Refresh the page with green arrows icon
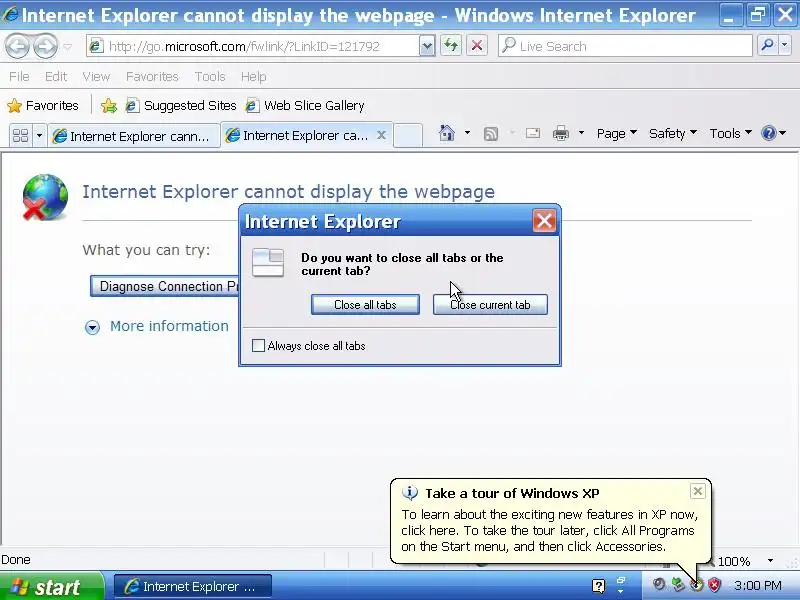This screenshot has height=600, width=800. 451,46
